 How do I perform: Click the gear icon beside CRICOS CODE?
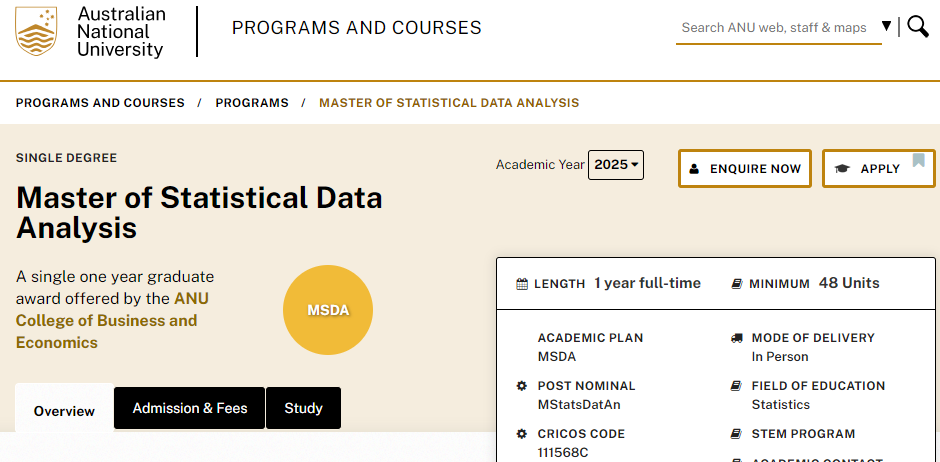522,434
